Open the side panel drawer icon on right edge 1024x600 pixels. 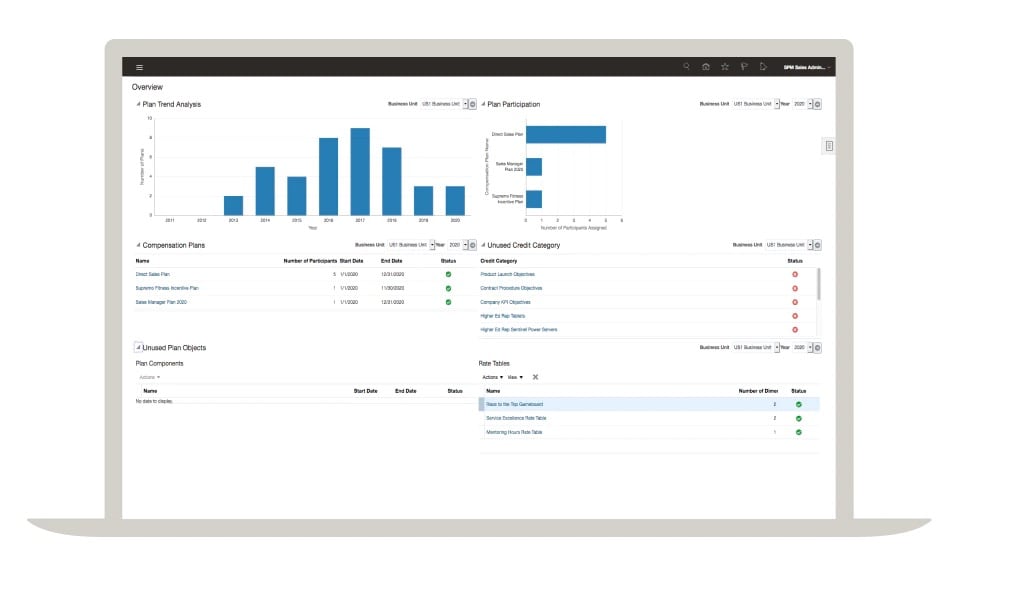pyautogui.click(x=829, y=146)
